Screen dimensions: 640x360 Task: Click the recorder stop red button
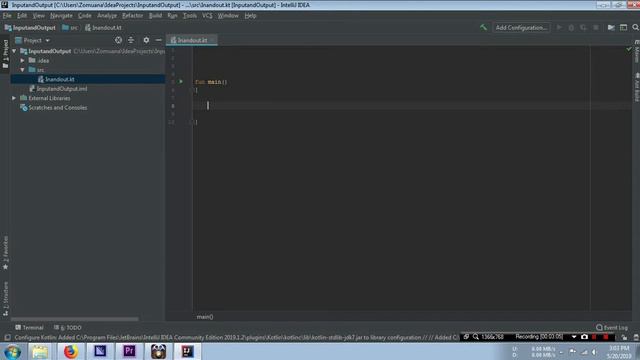[x=606, y=337]
